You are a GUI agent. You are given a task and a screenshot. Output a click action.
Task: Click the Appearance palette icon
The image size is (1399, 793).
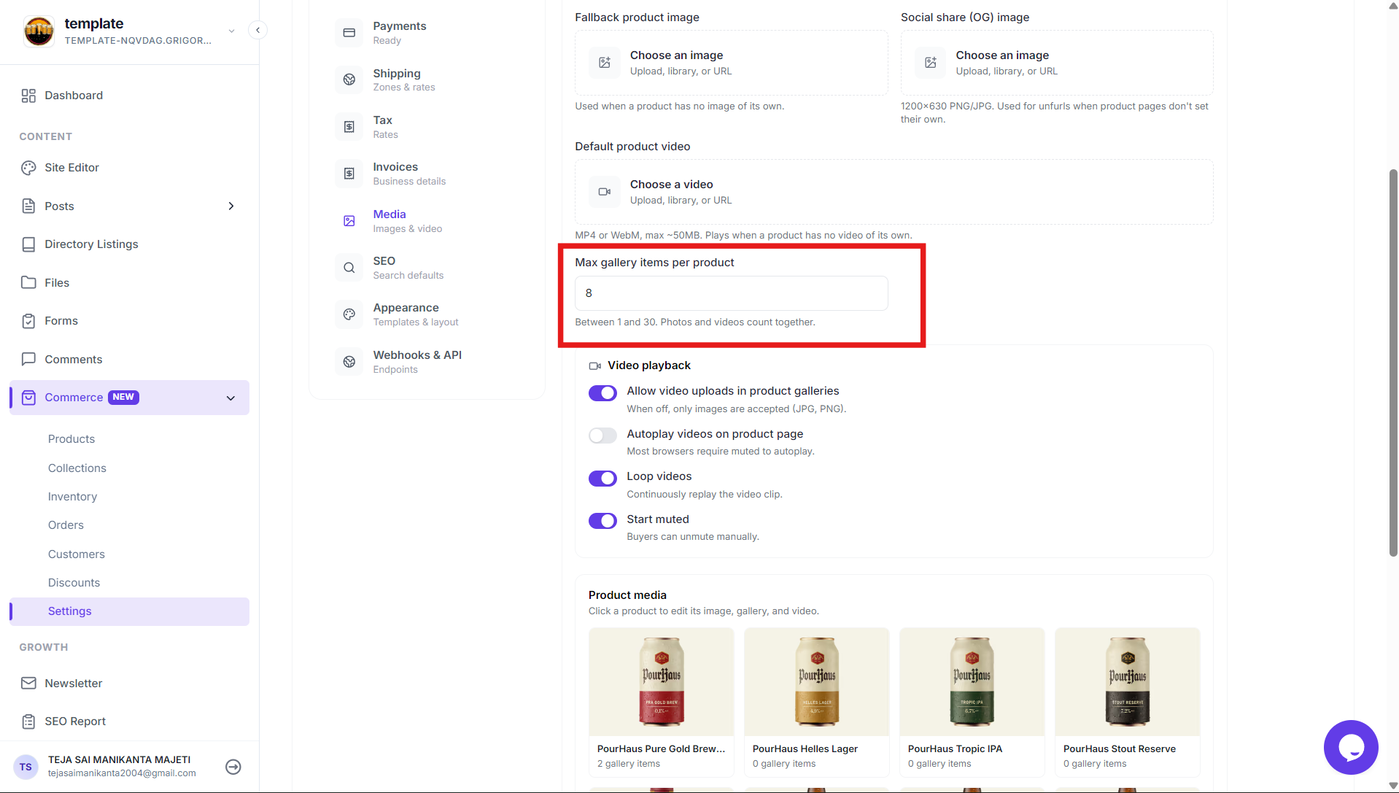coord(349,314)
